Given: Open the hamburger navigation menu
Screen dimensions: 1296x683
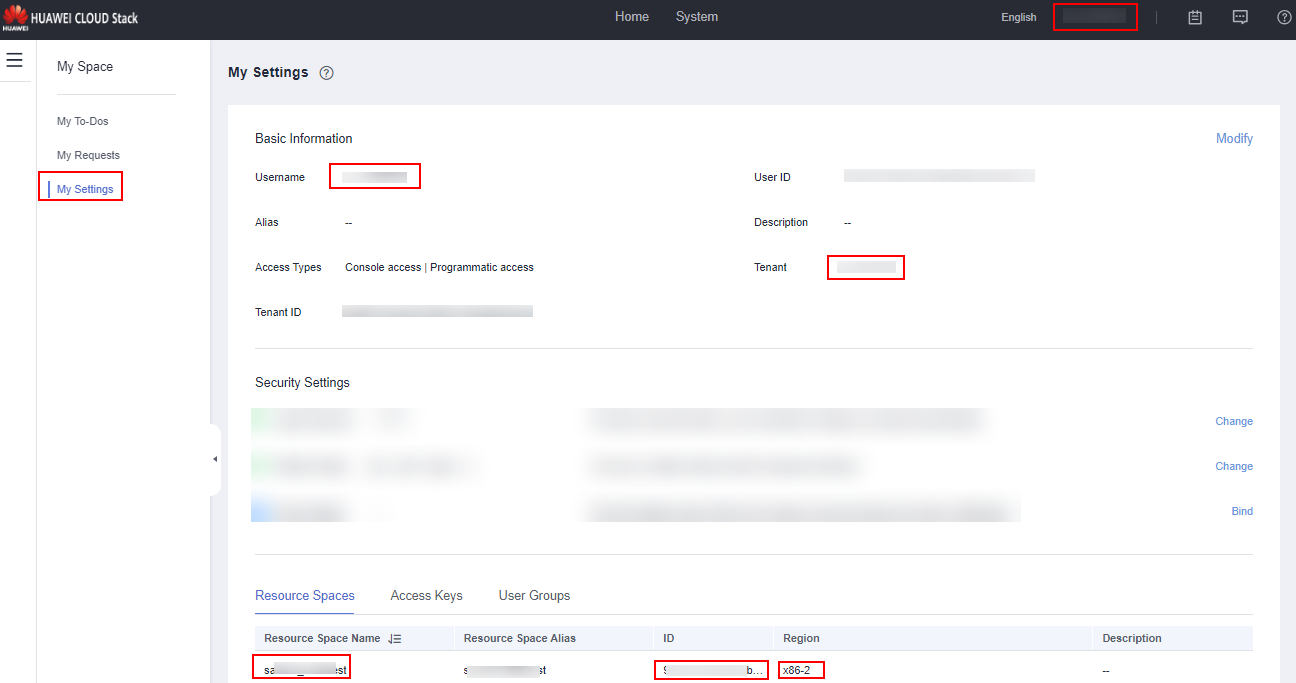Looking at the screenshot, I should pyautogui.click(x=14, y=60).
